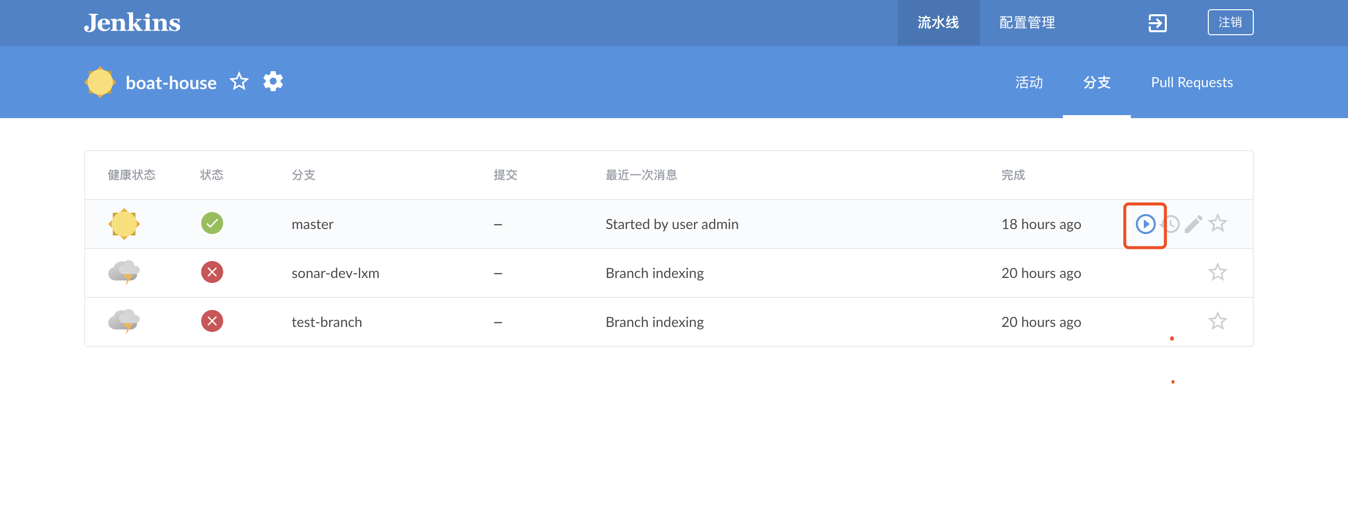1348x531 pixels.
Task: Click the green success status for master
Action: coord(212,223)
